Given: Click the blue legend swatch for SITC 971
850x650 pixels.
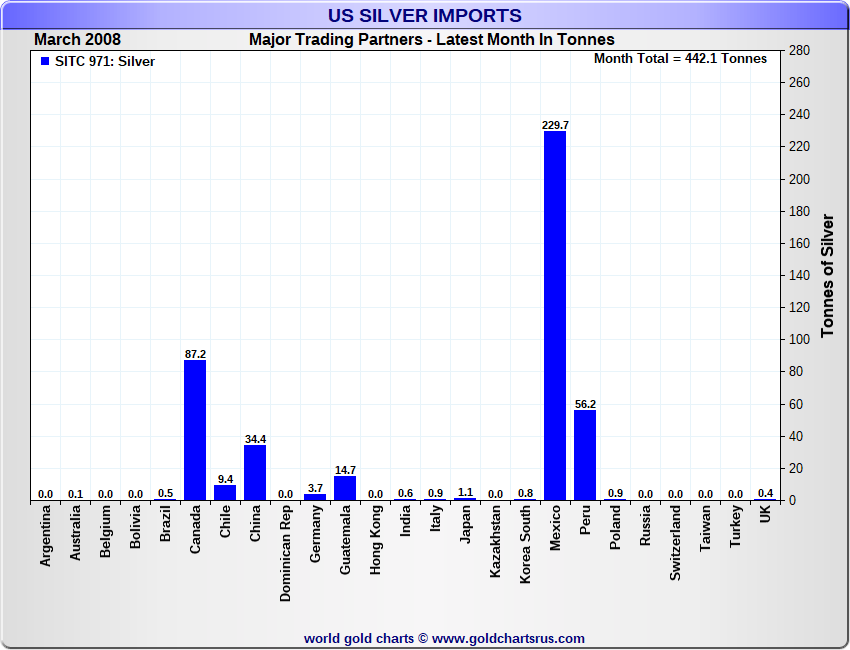Looking at the screenshot, I should 44,62.
